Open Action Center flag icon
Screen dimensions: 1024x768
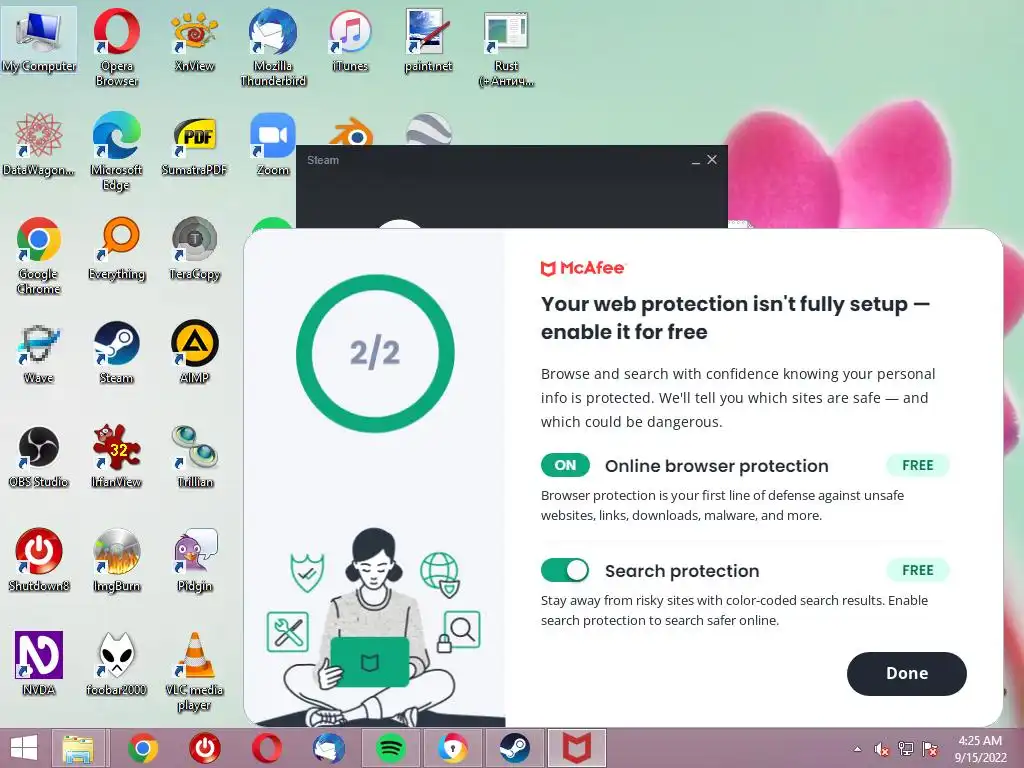(930, 749)
